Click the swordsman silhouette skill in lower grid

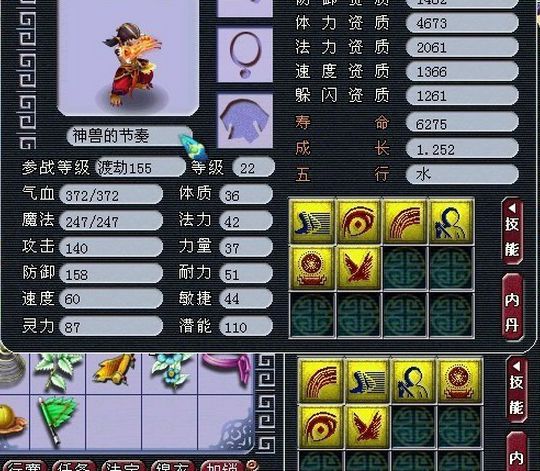click(x=413, y=381)
